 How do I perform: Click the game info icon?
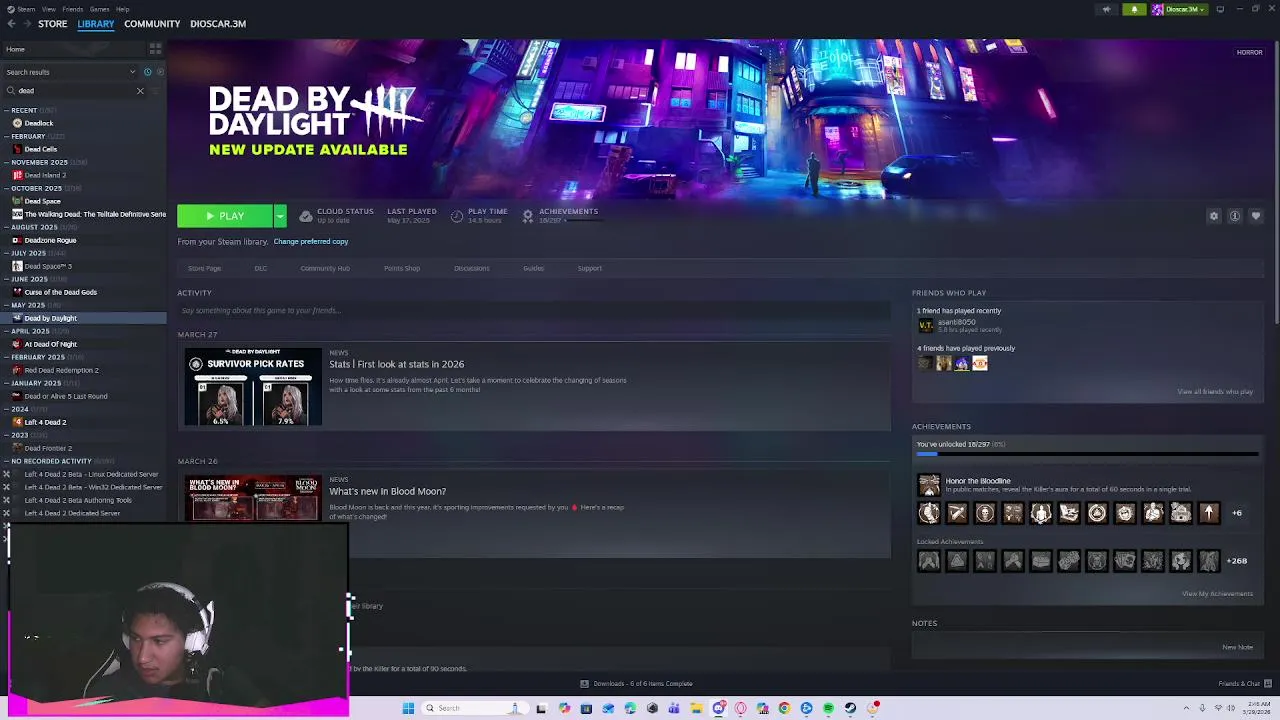click(x=1235, y=216)
